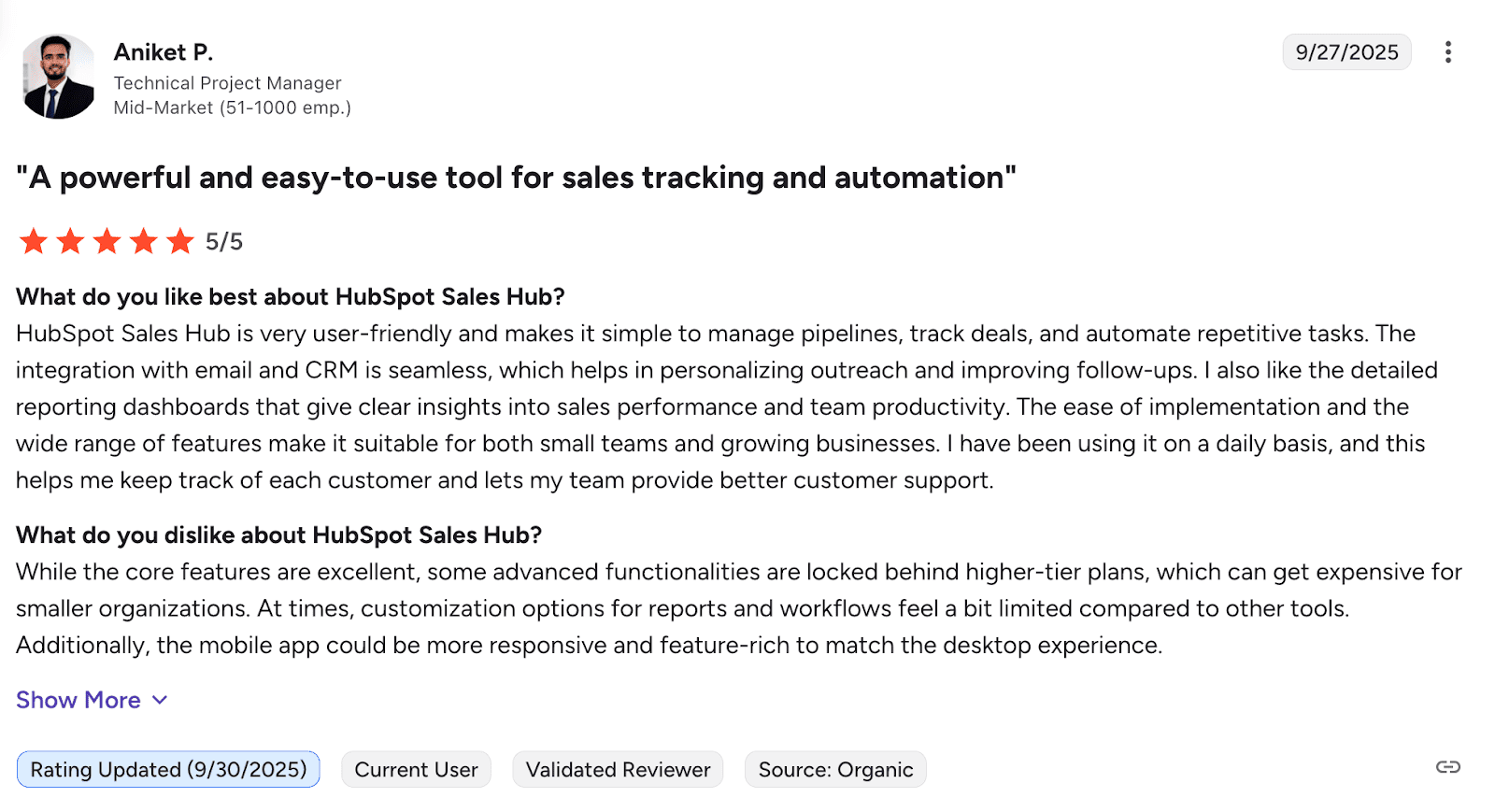
Task: Open the three-dot options menu
Action: click(x=1447, y=52)
